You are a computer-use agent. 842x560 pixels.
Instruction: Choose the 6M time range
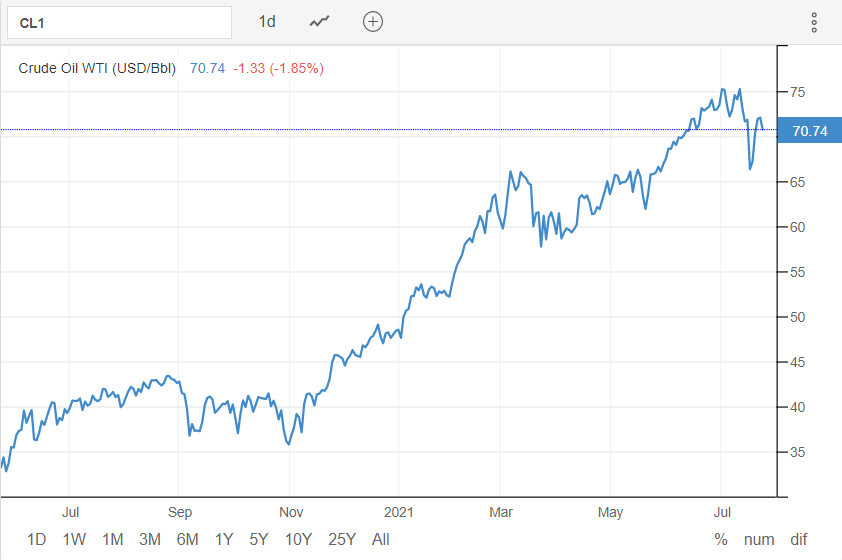(187, 540)
